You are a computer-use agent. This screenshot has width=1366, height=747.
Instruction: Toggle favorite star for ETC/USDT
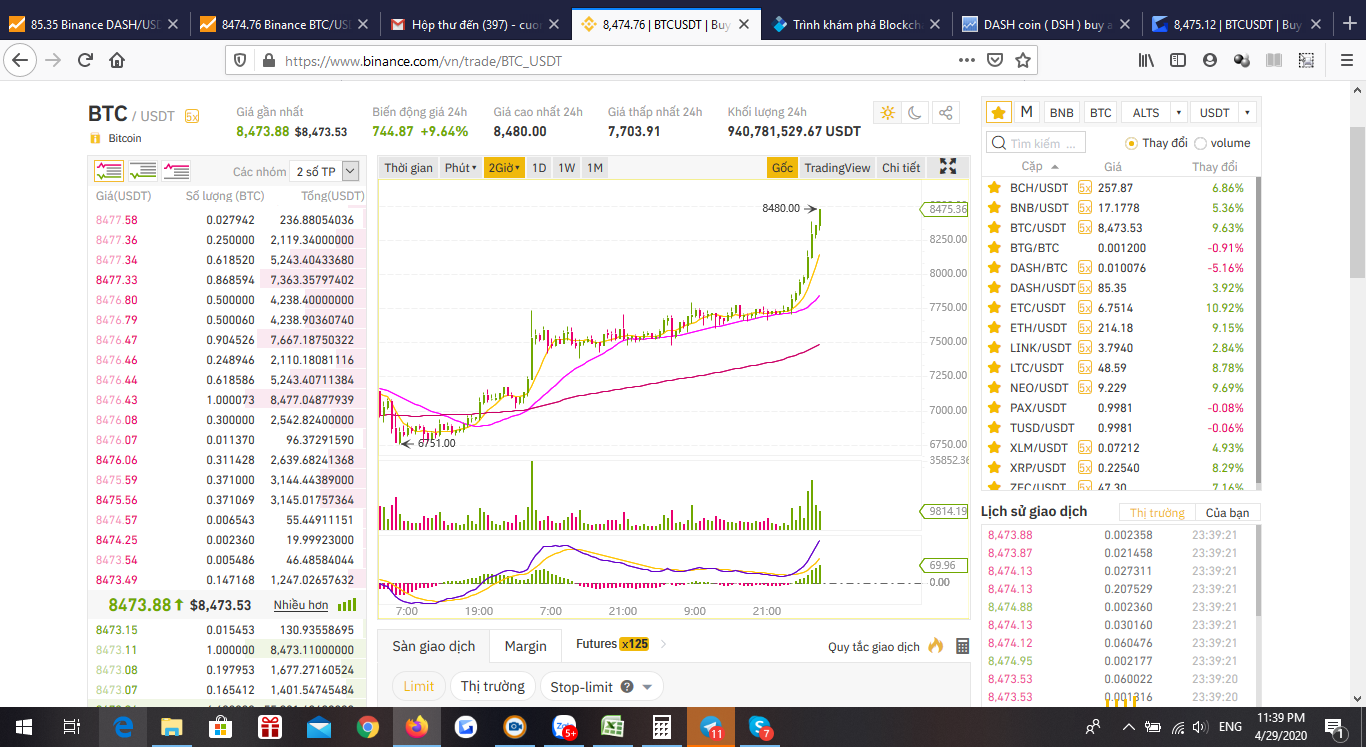point(994,307)
